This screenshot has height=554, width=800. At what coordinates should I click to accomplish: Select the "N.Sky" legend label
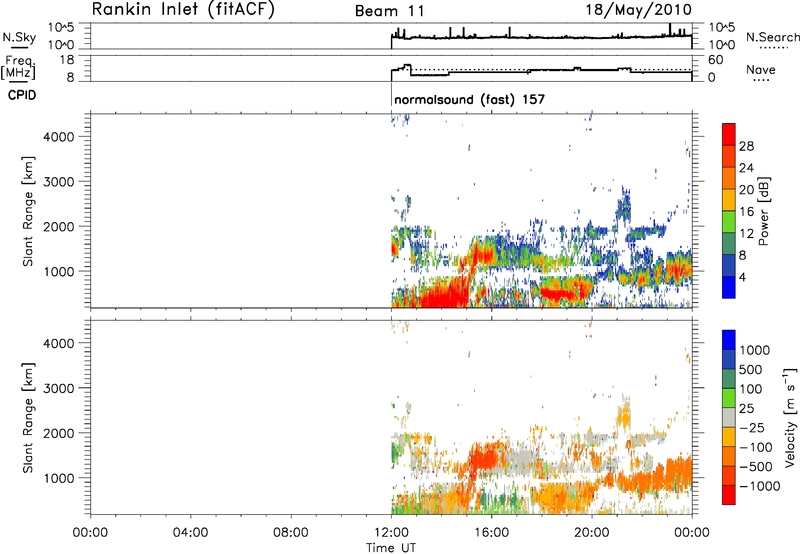click(19, 37)
